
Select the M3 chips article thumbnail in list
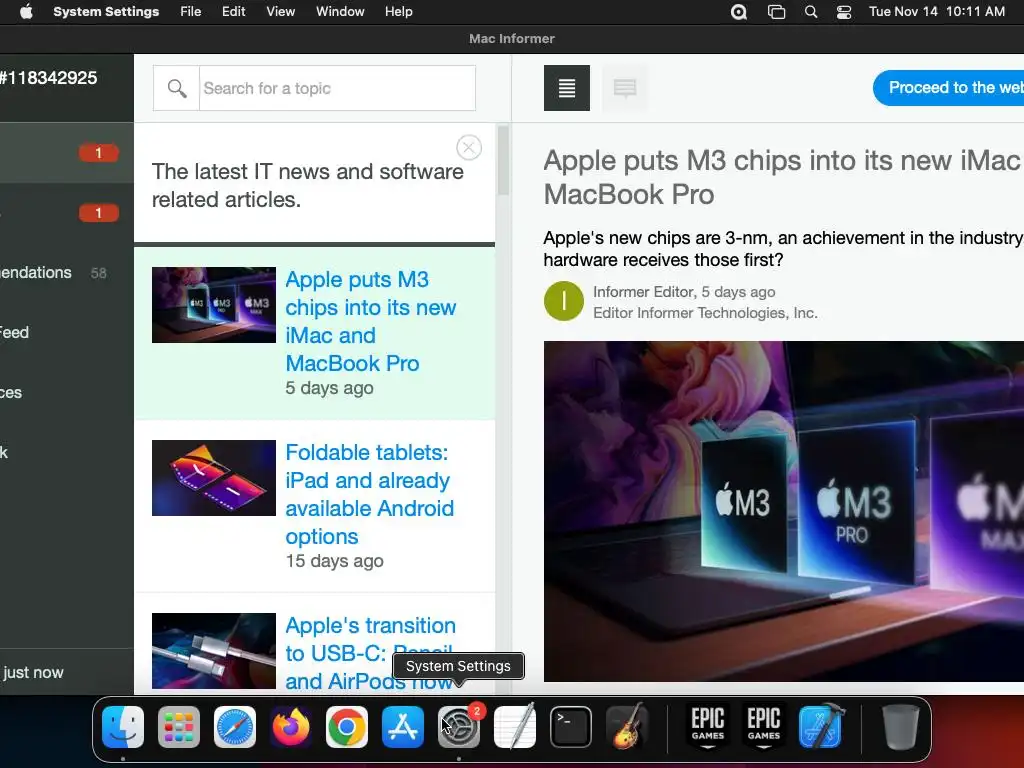coord(214,305)
